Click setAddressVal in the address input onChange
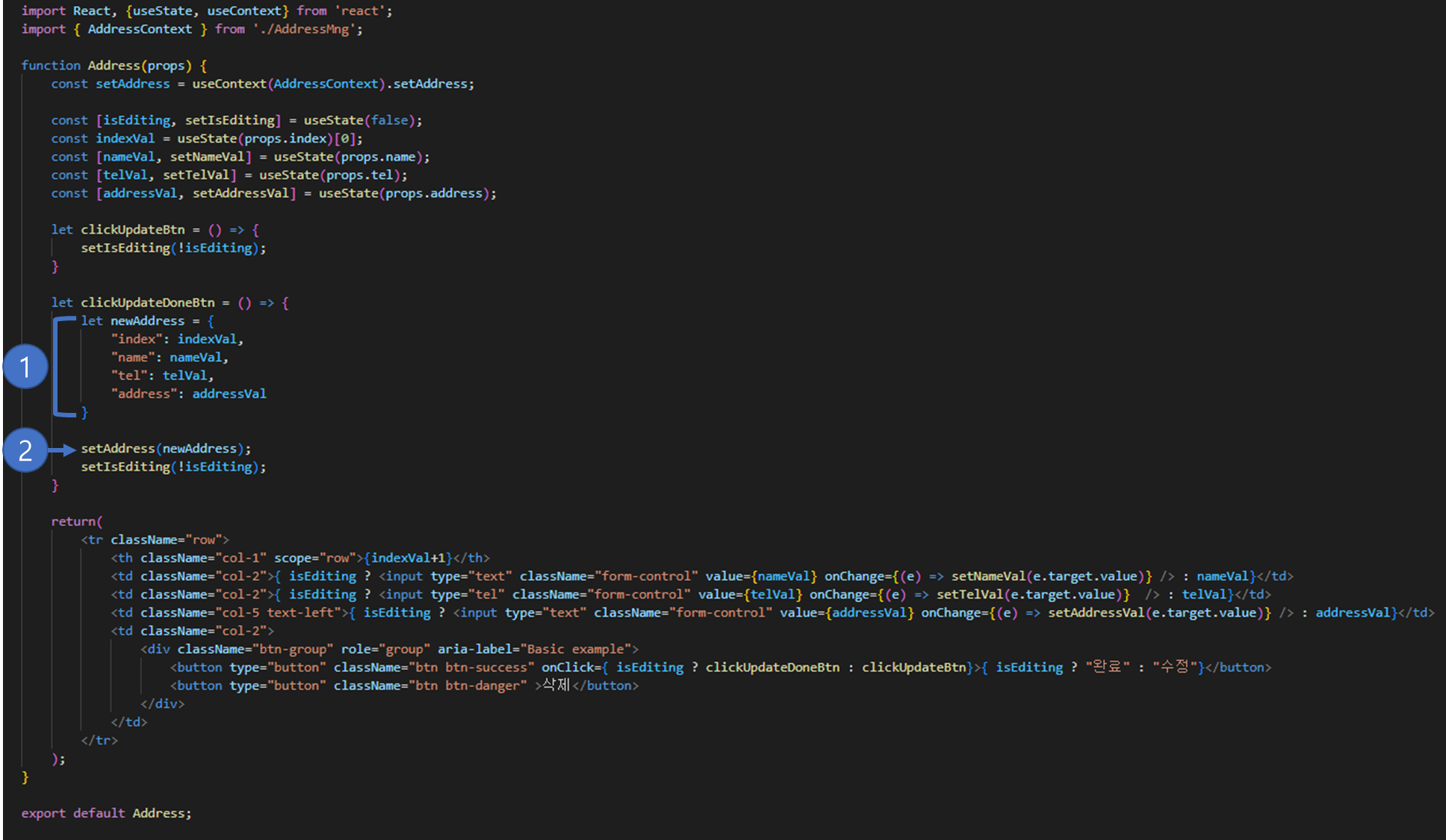Image resolution: width=1446 pixels, height=840 pixels. pos(1096,613)
